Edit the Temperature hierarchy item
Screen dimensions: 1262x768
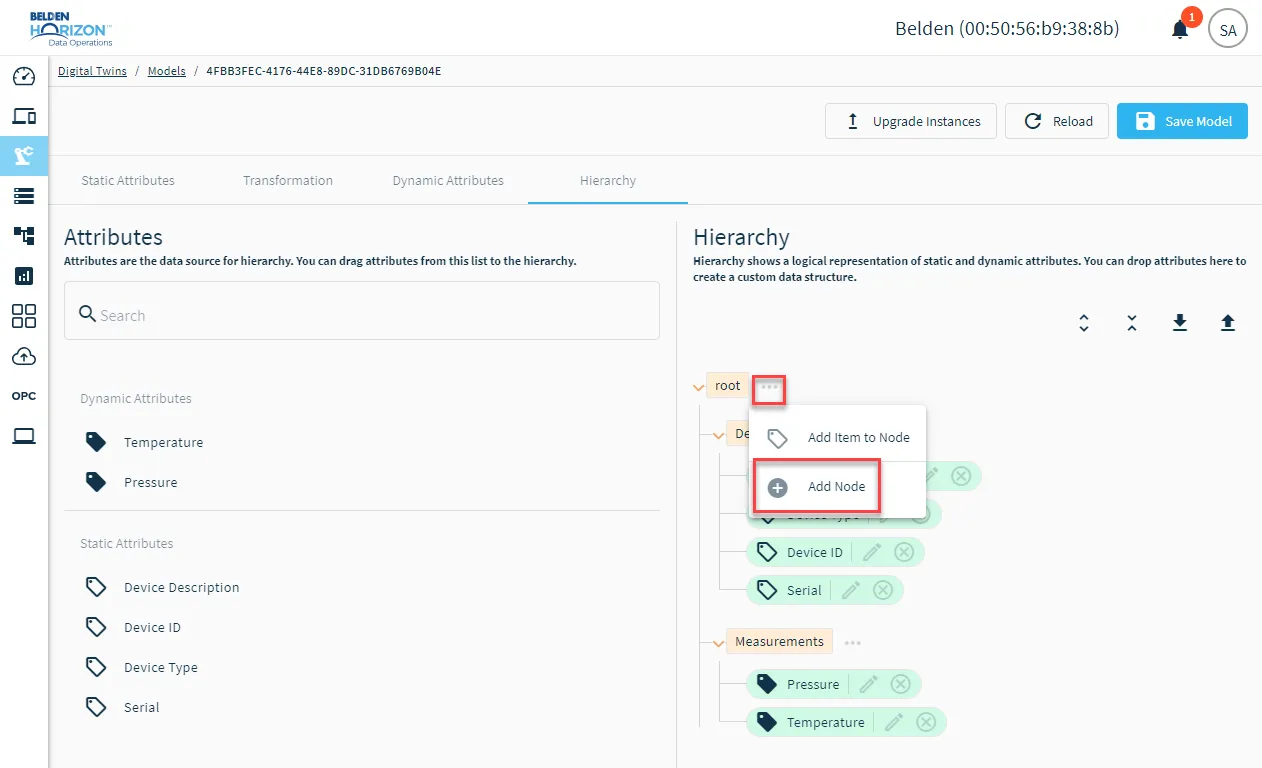(x=894, y=722)
